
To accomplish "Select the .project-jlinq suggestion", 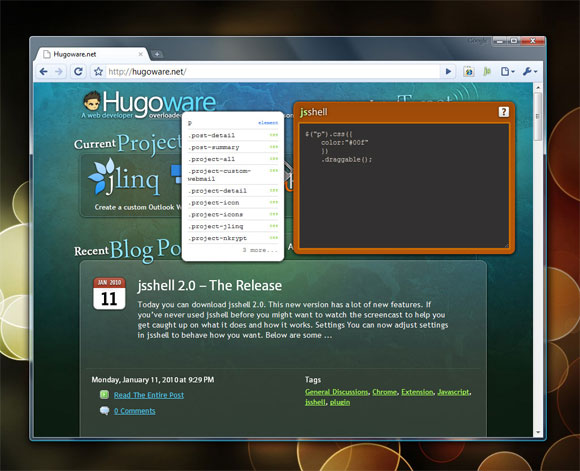I will click(x=233, y=226).
